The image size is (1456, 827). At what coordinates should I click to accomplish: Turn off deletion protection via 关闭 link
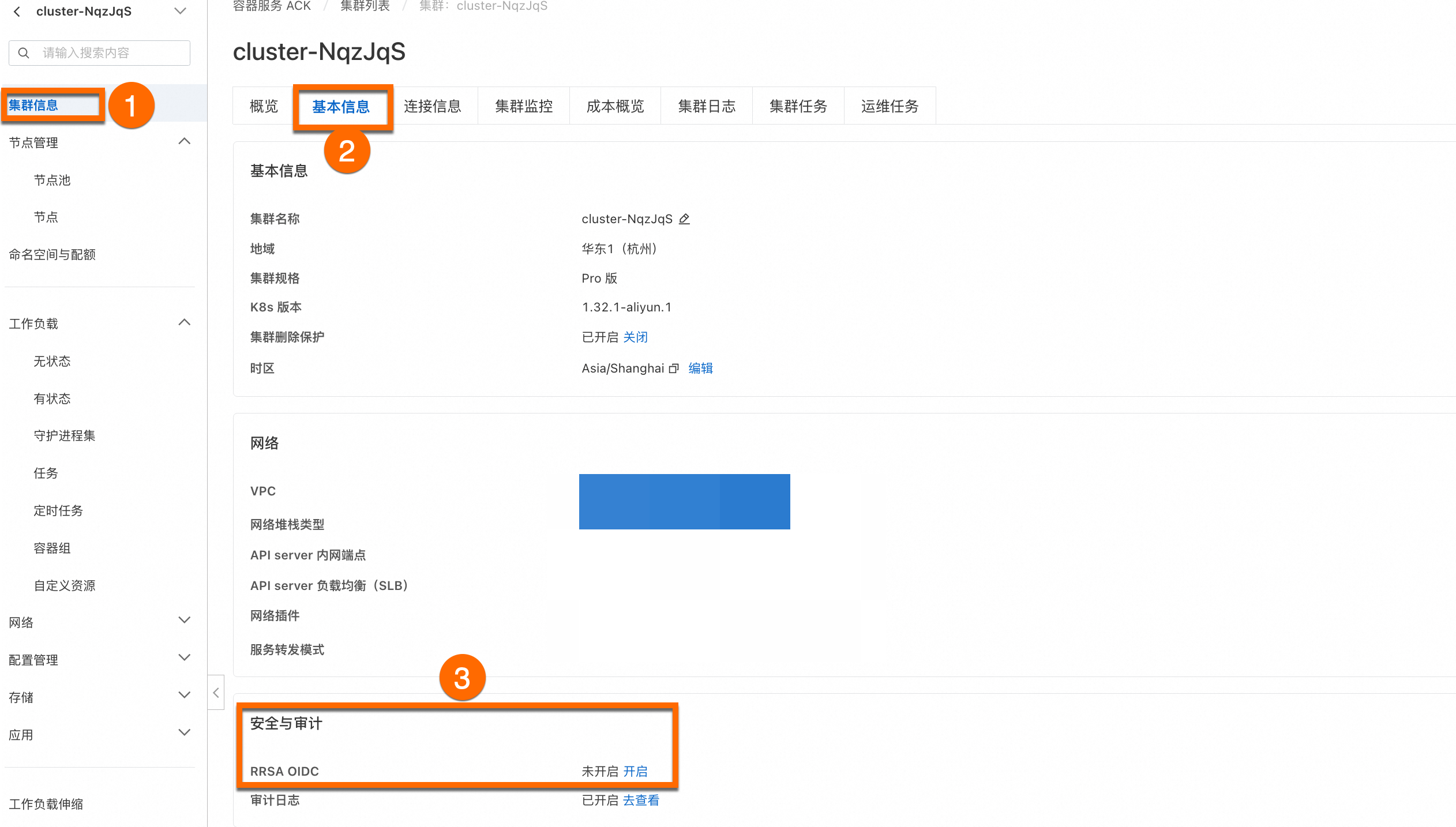635,337
